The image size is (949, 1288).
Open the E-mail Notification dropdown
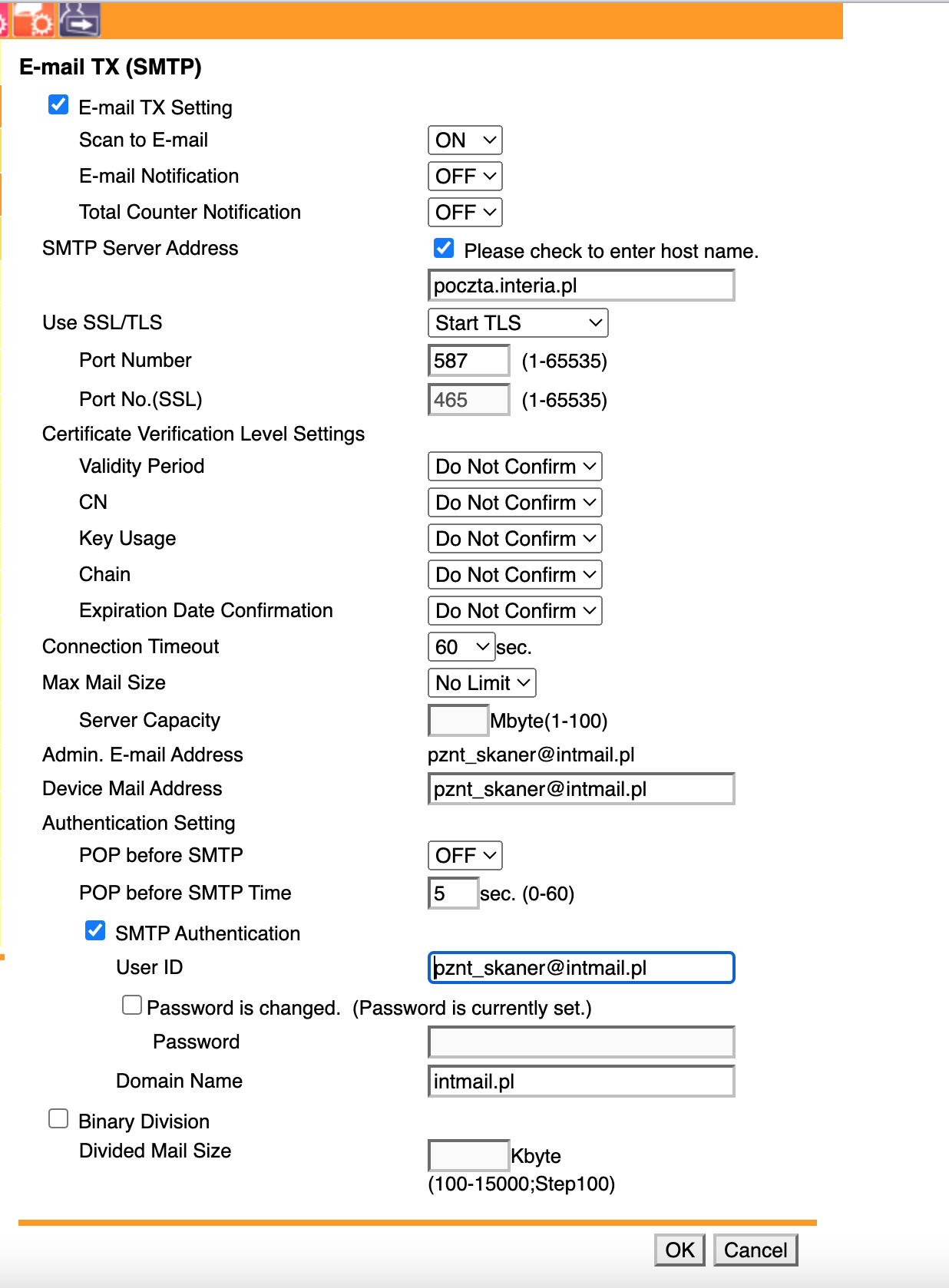(x=465, y=177)
